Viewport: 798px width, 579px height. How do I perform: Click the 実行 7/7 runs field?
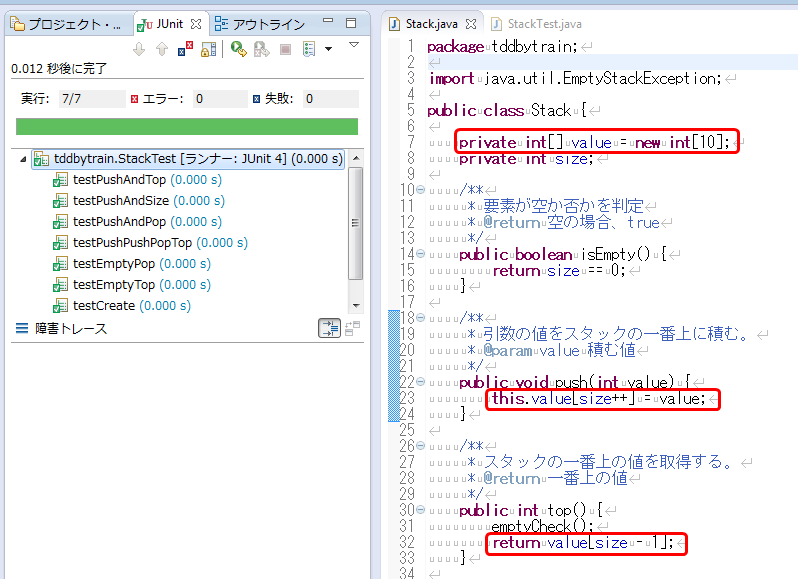(92, 99)
